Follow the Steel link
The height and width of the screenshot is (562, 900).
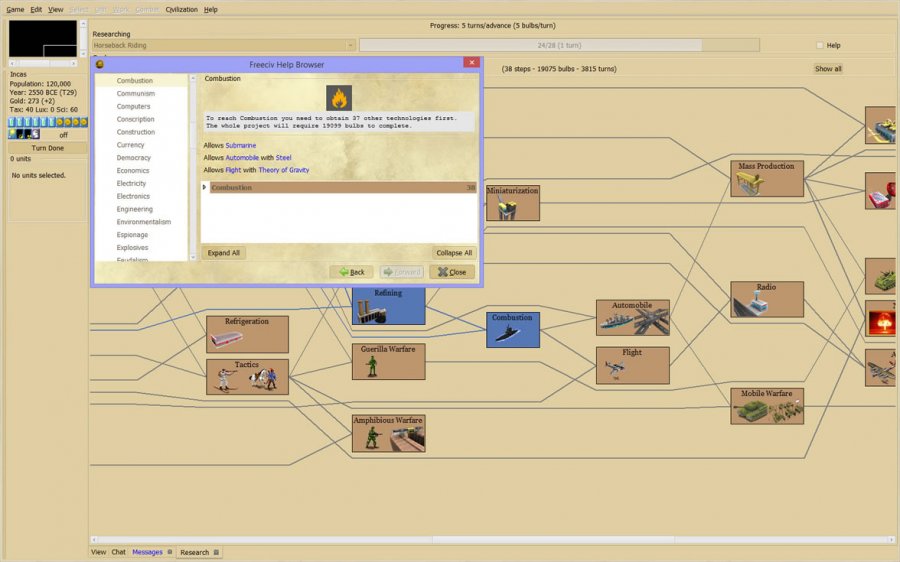[284, 157]
